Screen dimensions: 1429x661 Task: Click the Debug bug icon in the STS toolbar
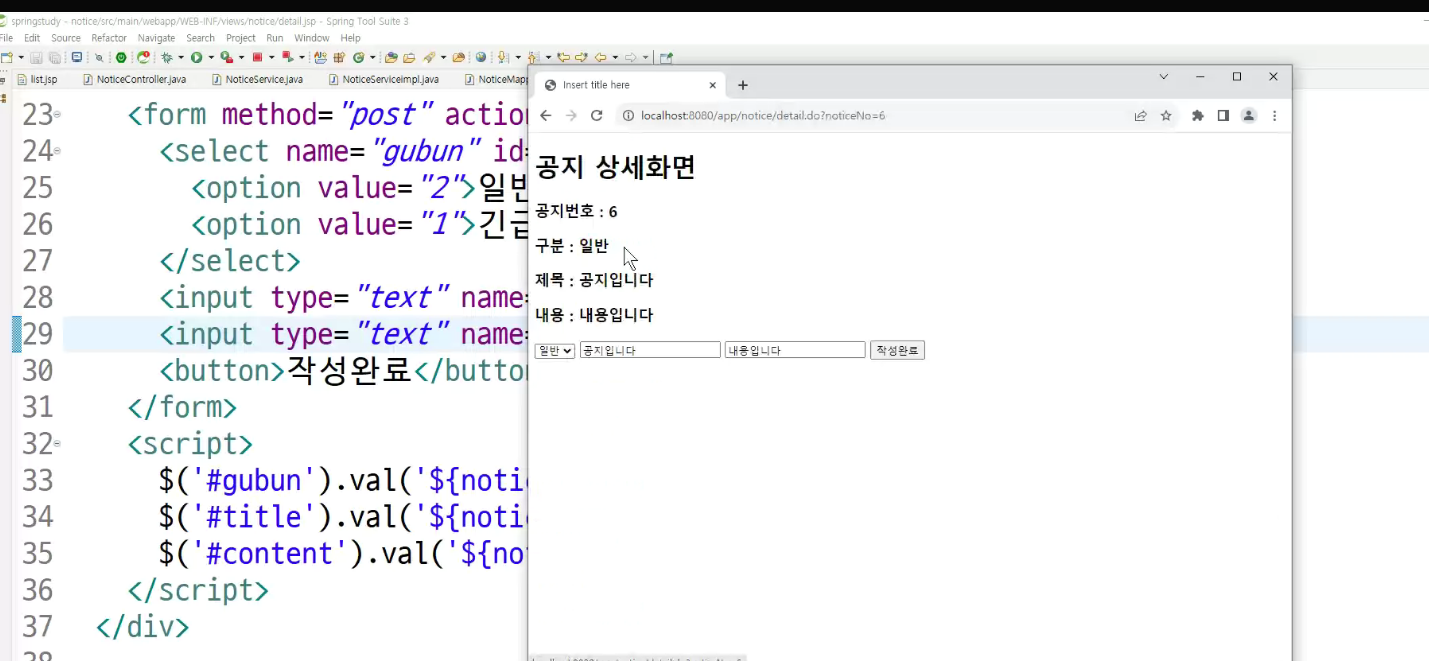tap(167, 57)
